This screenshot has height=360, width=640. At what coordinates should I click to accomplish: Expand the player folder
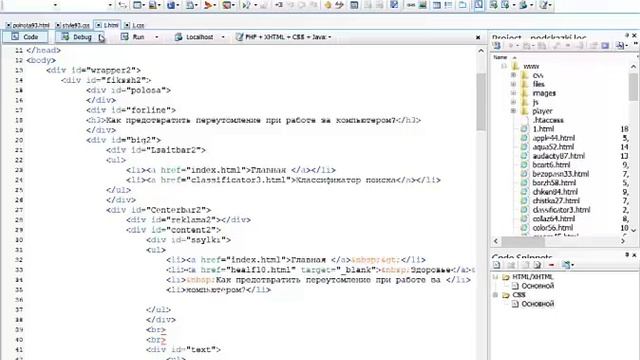pyautogui.click(x=513, y=111)
